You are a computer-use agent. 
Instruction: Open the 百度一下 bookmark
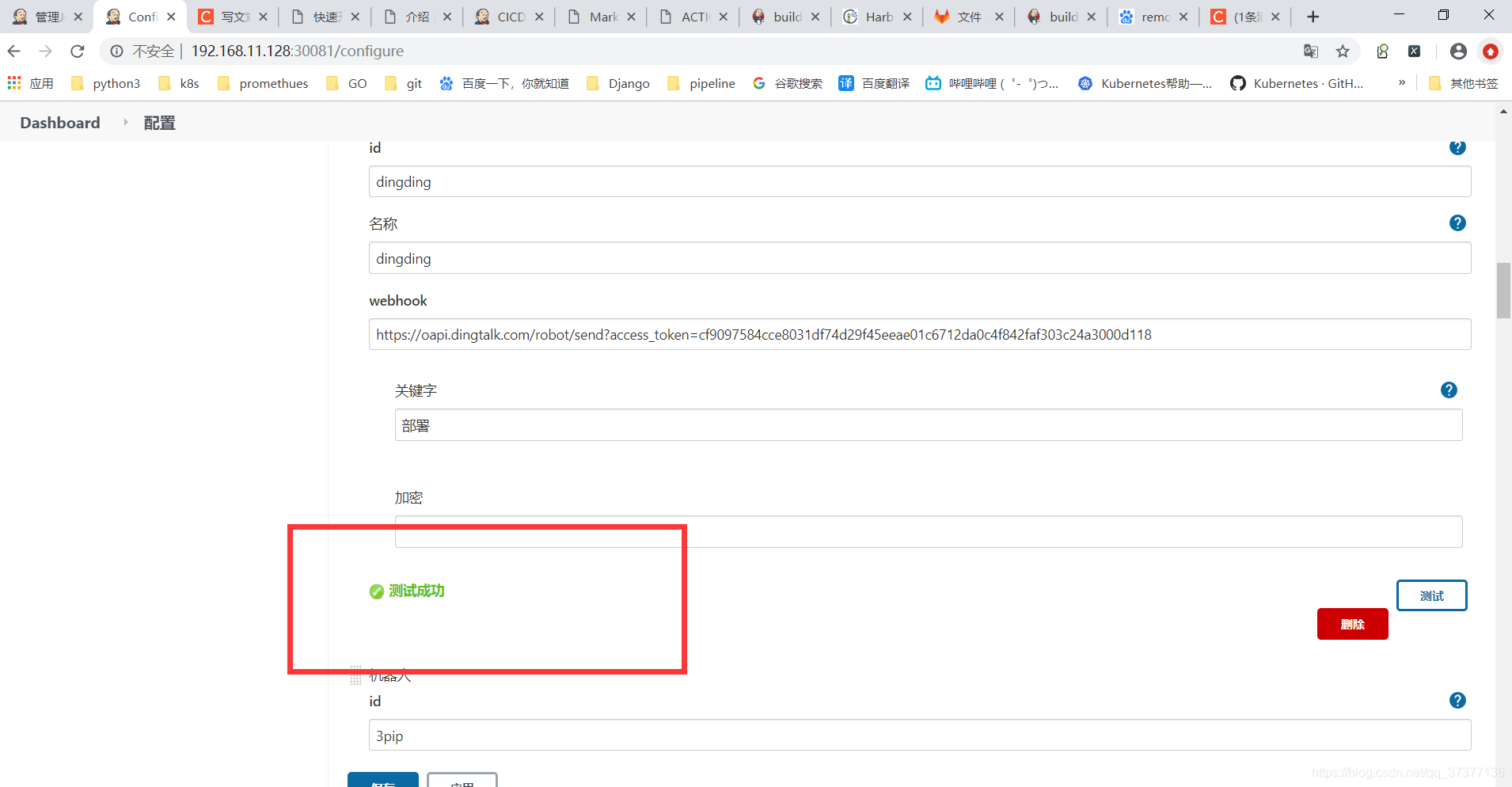[504, 83]
